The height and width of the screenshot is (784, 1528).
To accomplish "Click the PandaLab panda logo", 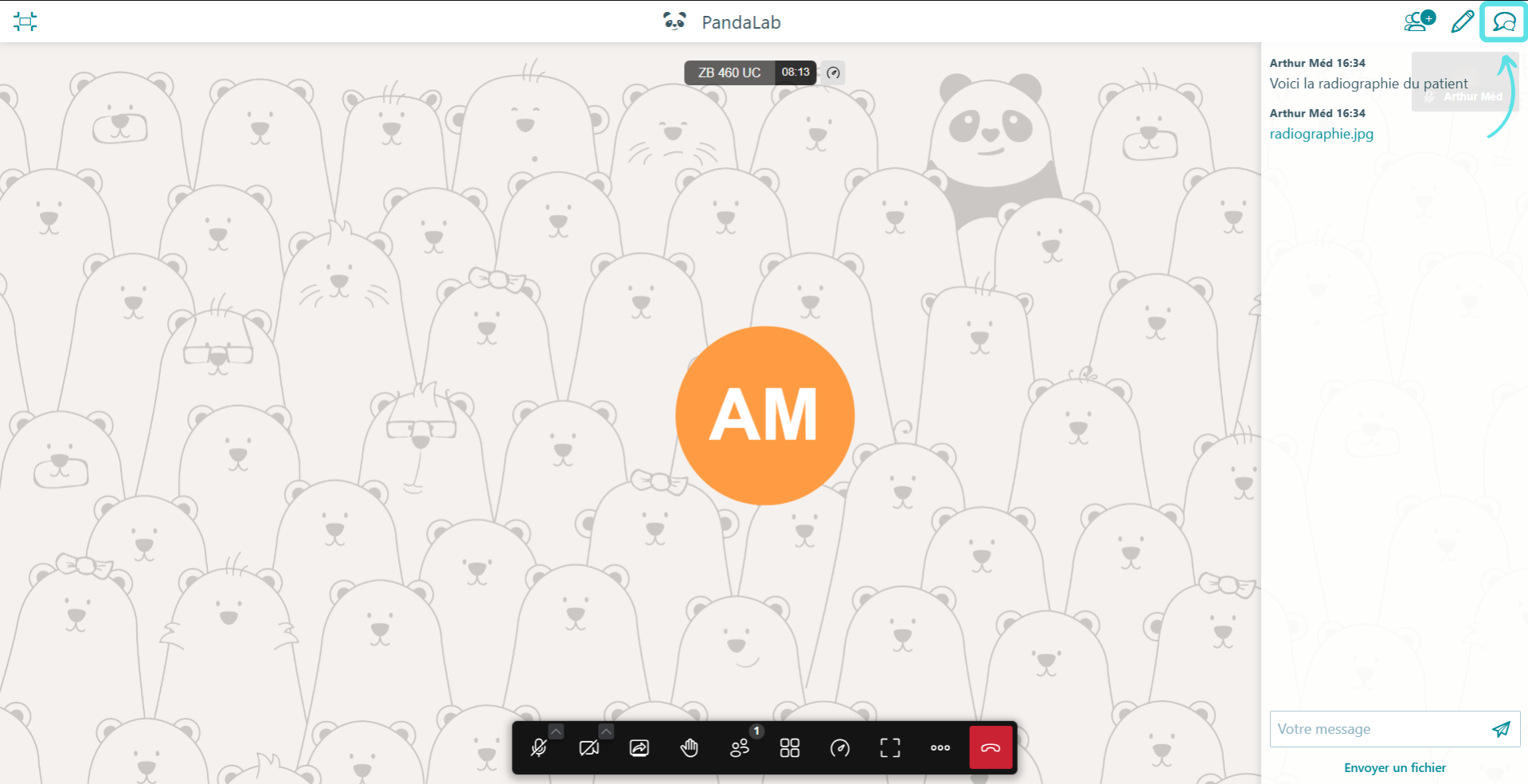I will (674, 21).
